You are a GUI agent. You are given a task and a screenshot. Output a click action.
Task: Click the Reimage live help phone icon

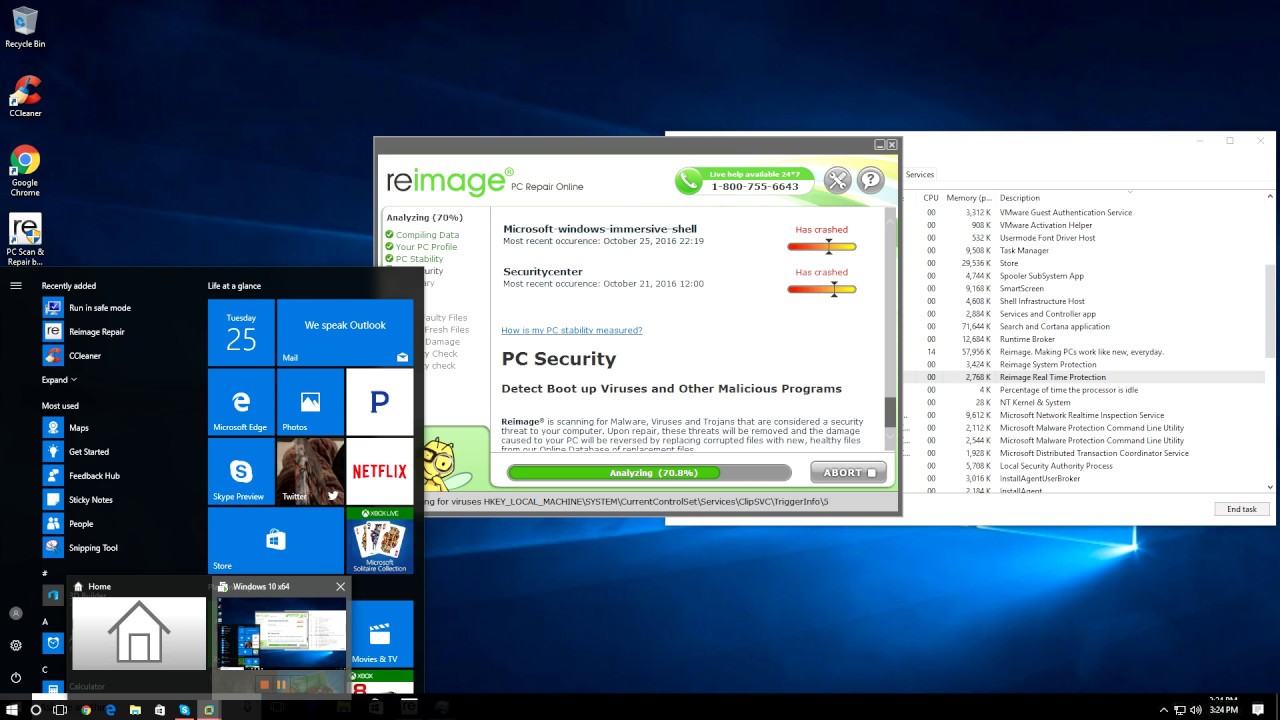[688, 181]
